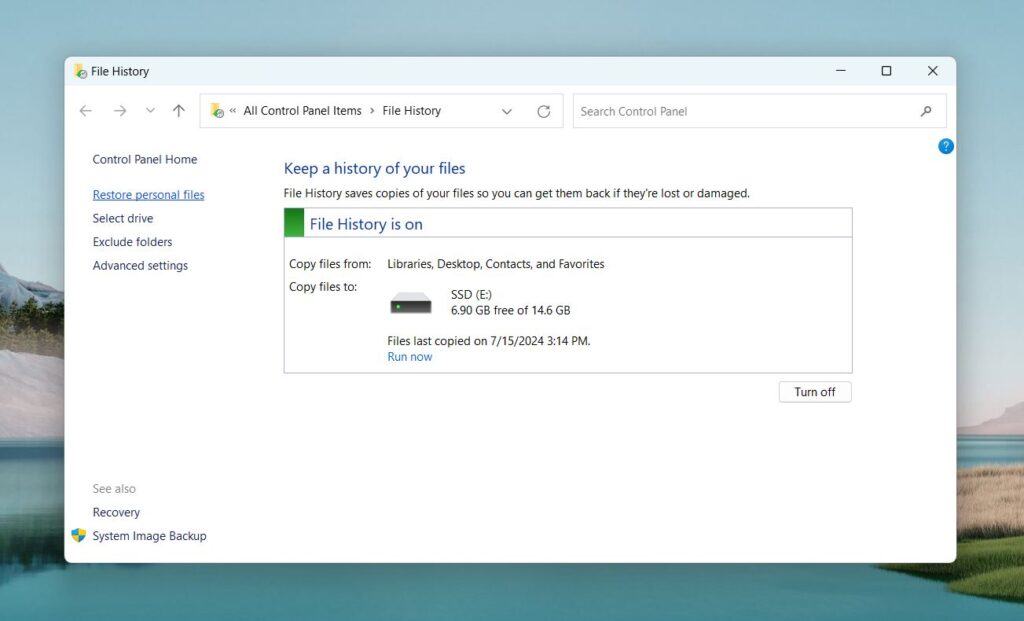Click the search magnifier icon
Image resolution: width=1024 pixels, height=621 pixels.
click(926, 111)
